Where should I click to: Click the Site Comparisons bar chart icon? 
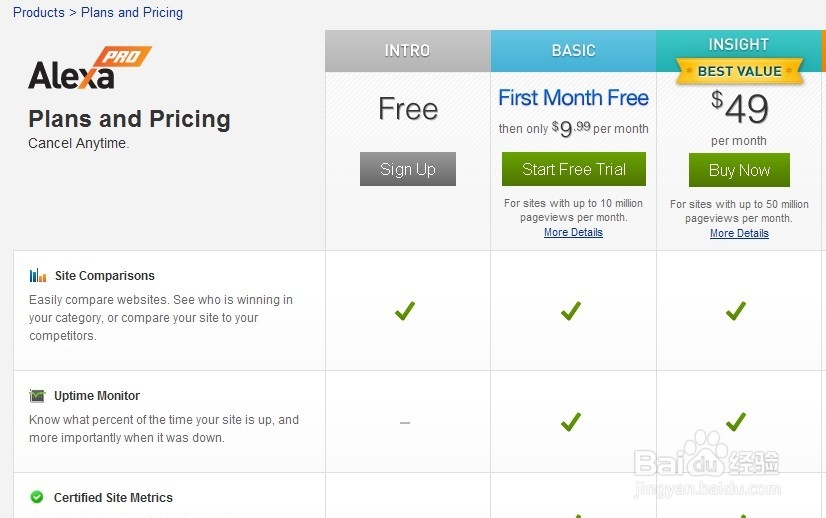[x=38, y=276]
